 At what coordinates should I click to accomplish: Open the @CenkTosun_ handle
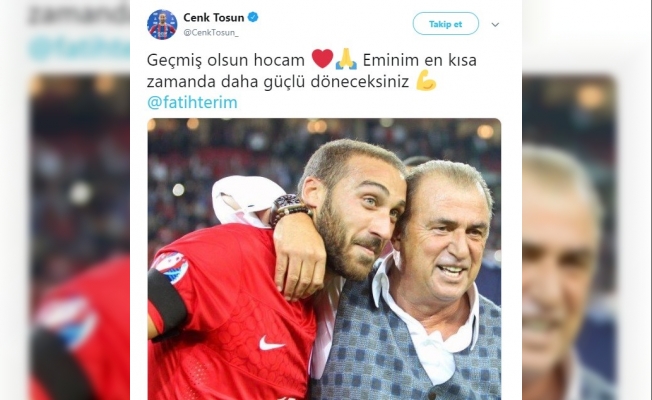pos(211,33)
